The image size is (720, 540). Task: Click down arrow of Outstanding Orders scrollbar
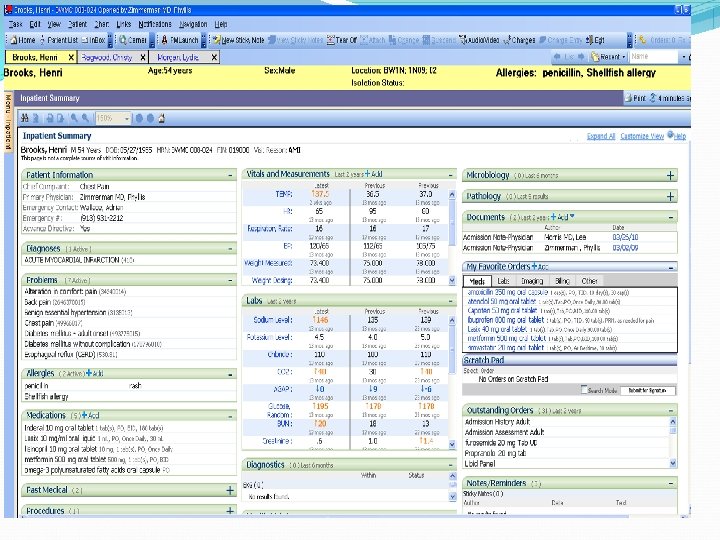point(673,463)
